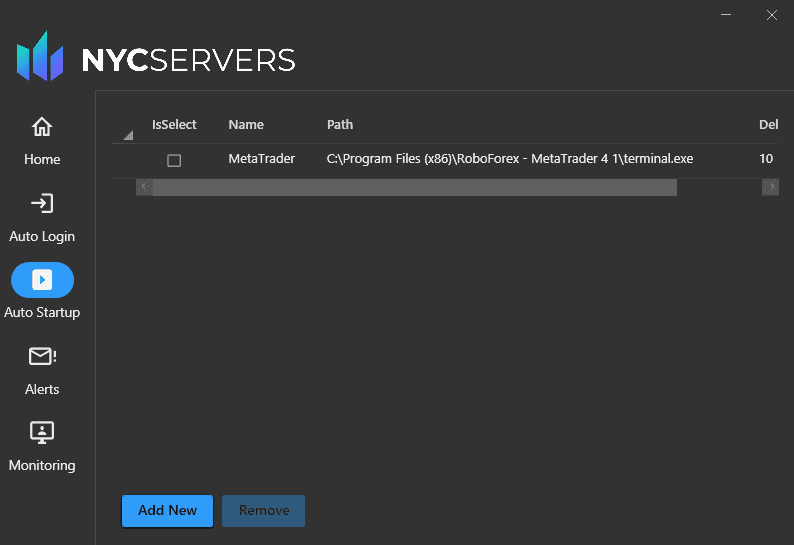Minimize the NYC Servers window
Viewport: 794px width, 545px height.
tap(725, 15)
